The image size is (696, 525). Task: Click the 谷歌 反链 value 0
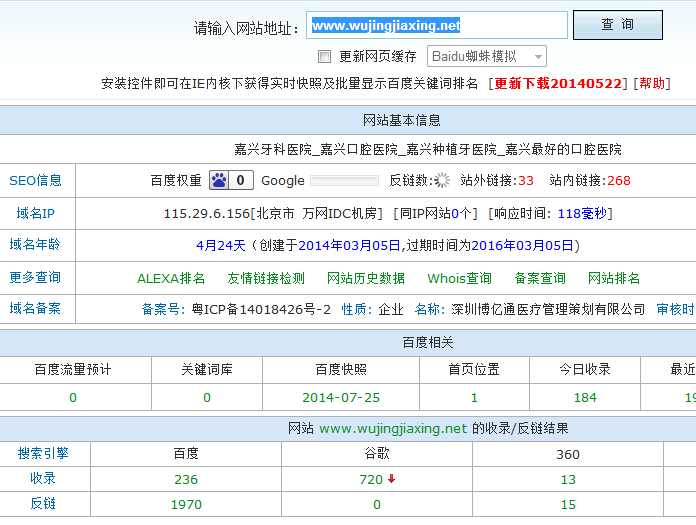377,505
